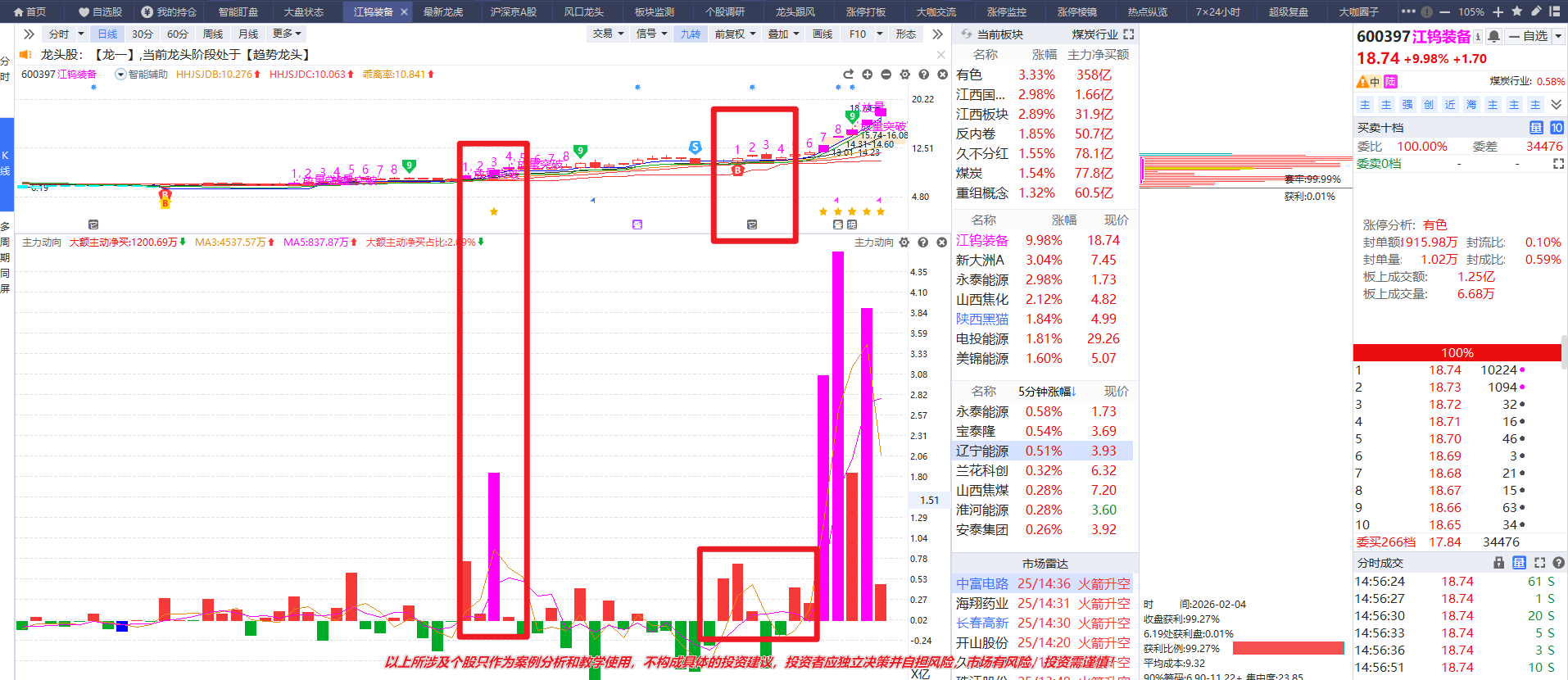Open 主力动向 panel settings gear

pyautogui.click(x=904, y=243)
